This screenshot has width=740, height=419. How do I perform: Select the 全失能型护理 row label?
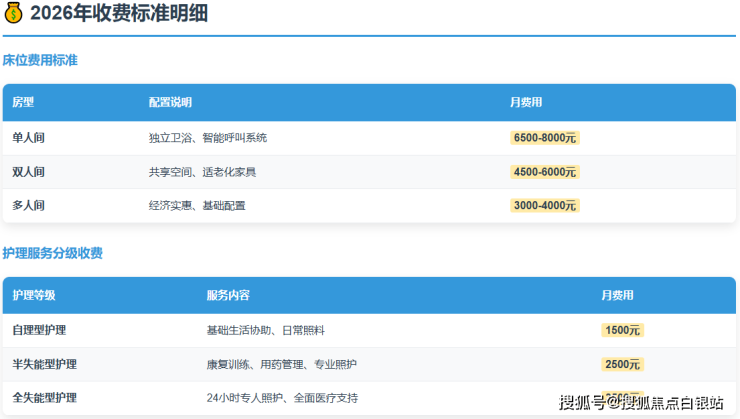45,398
